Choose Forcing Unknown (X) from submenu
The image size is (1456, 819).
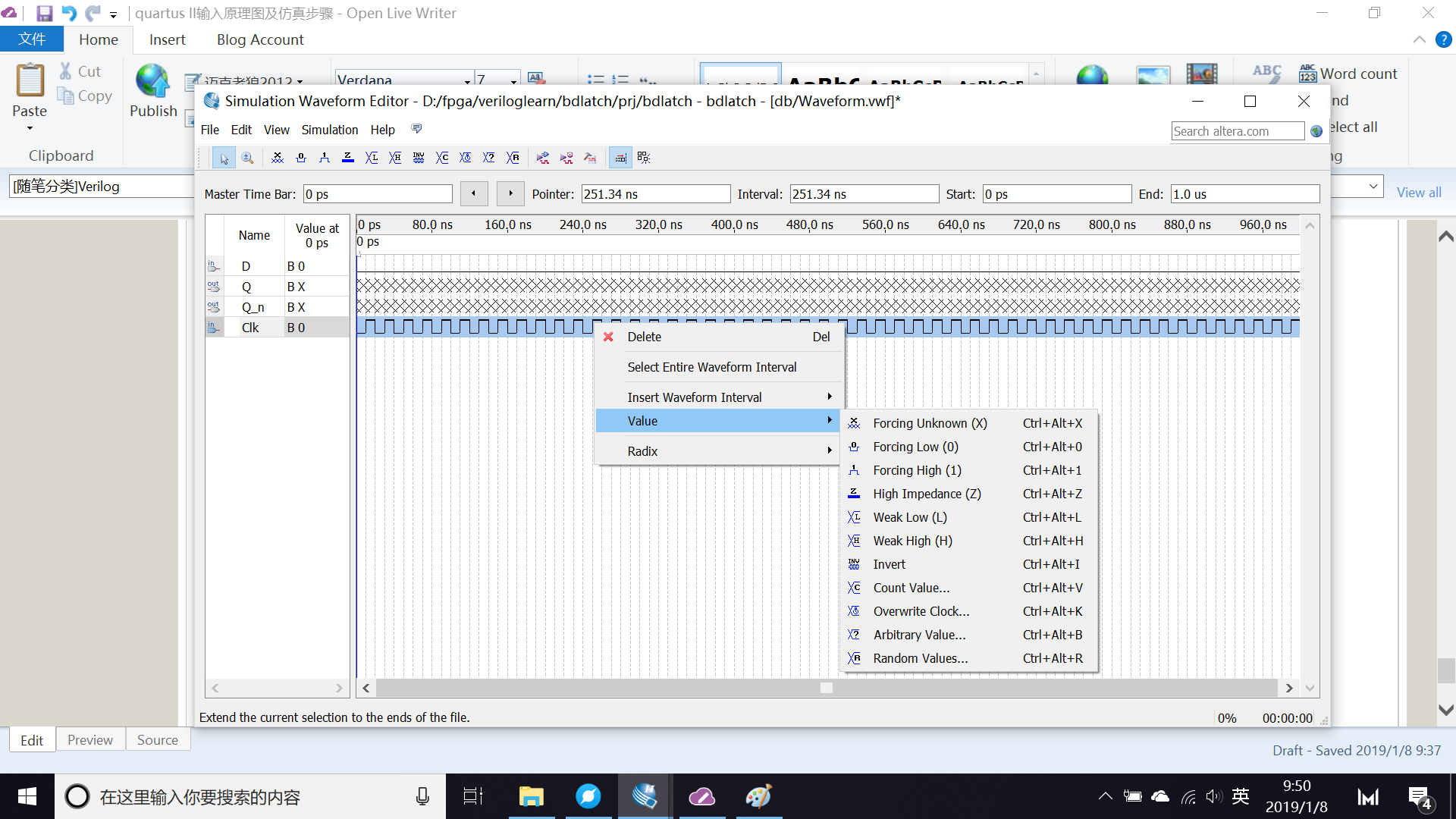tap(969, 423)
